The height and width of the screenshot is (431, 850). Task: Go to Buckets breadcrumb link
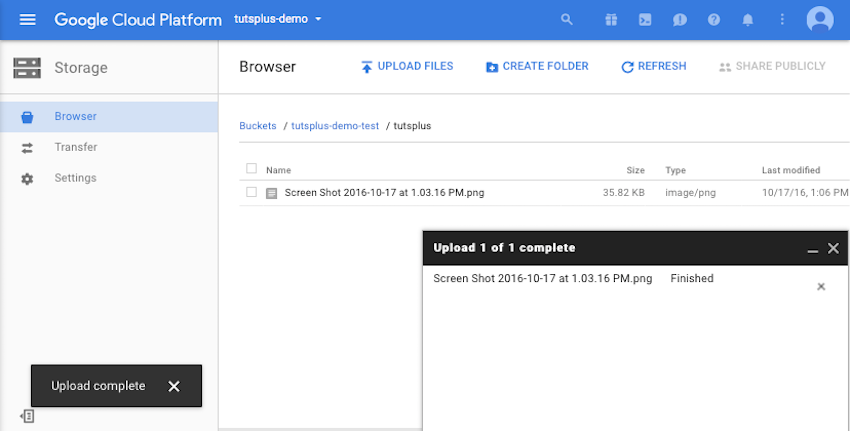258,126
